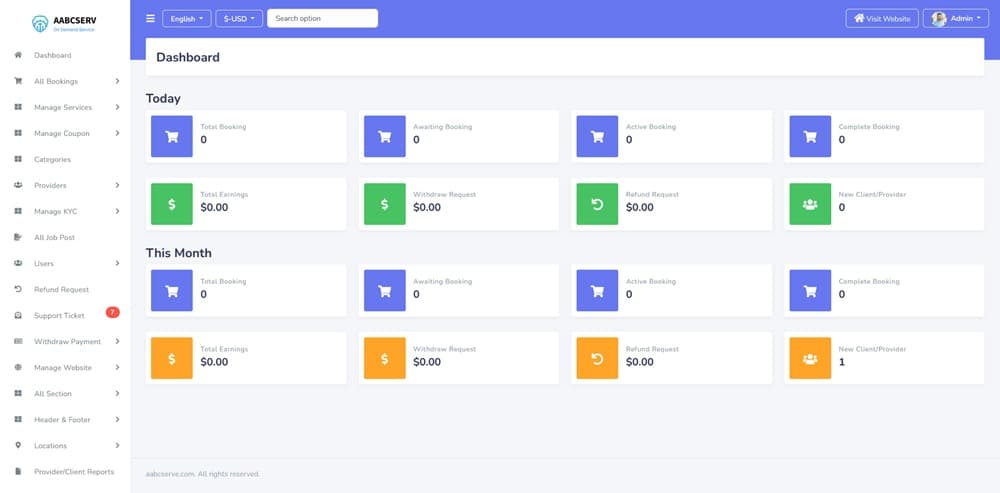
Task: Click the Support Ticket notification badge
Action: click(x=112, y=312)
